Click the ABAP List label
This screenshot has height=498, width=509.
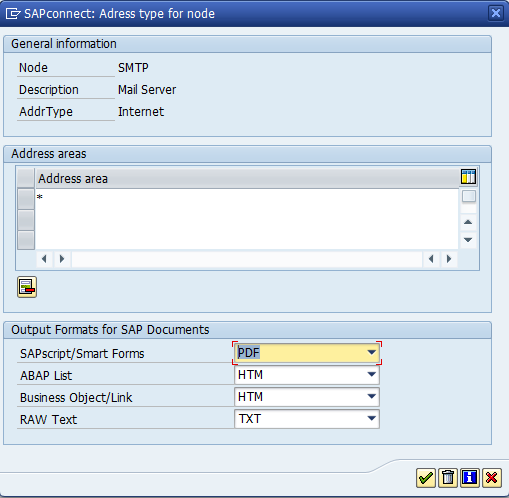(x=46, y=376)
